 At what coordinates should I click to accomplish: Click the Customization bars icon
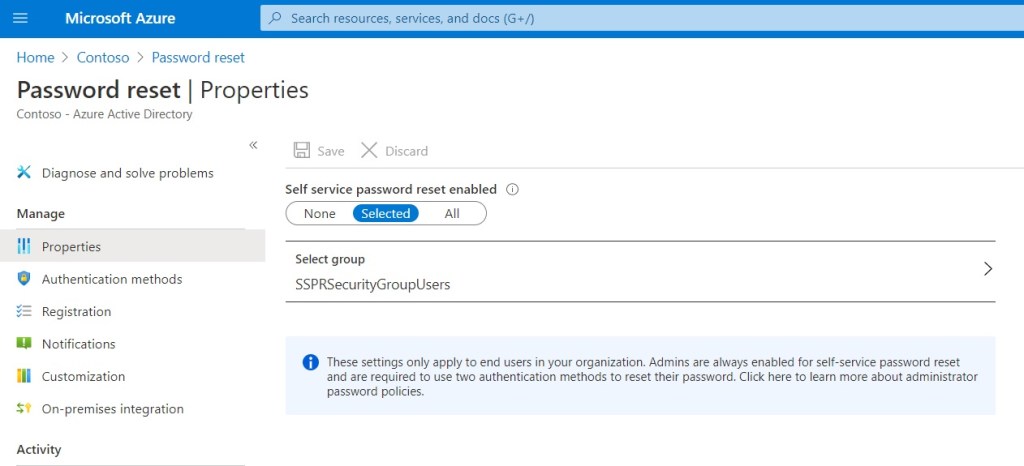coord(24,377)
